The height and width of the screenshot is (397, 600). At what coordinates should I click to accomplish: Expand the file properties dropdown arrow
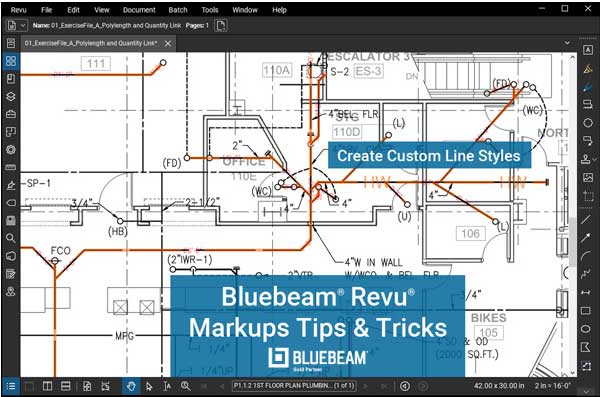23,25
